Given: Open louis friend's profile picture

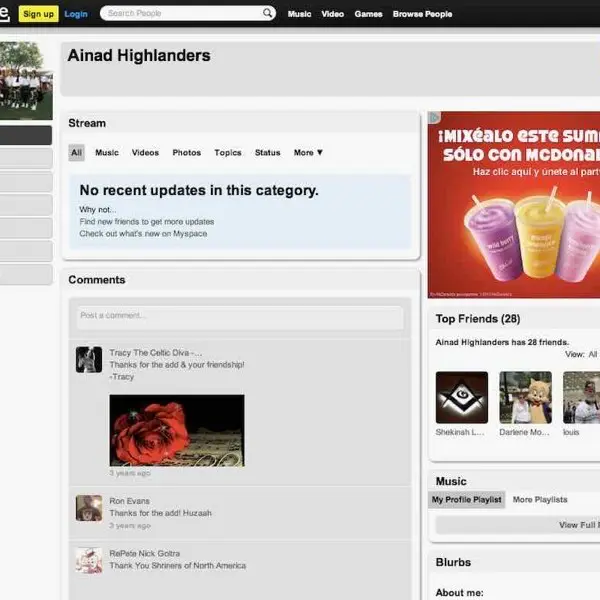Looking at the screenshot, I should point(581,397).
